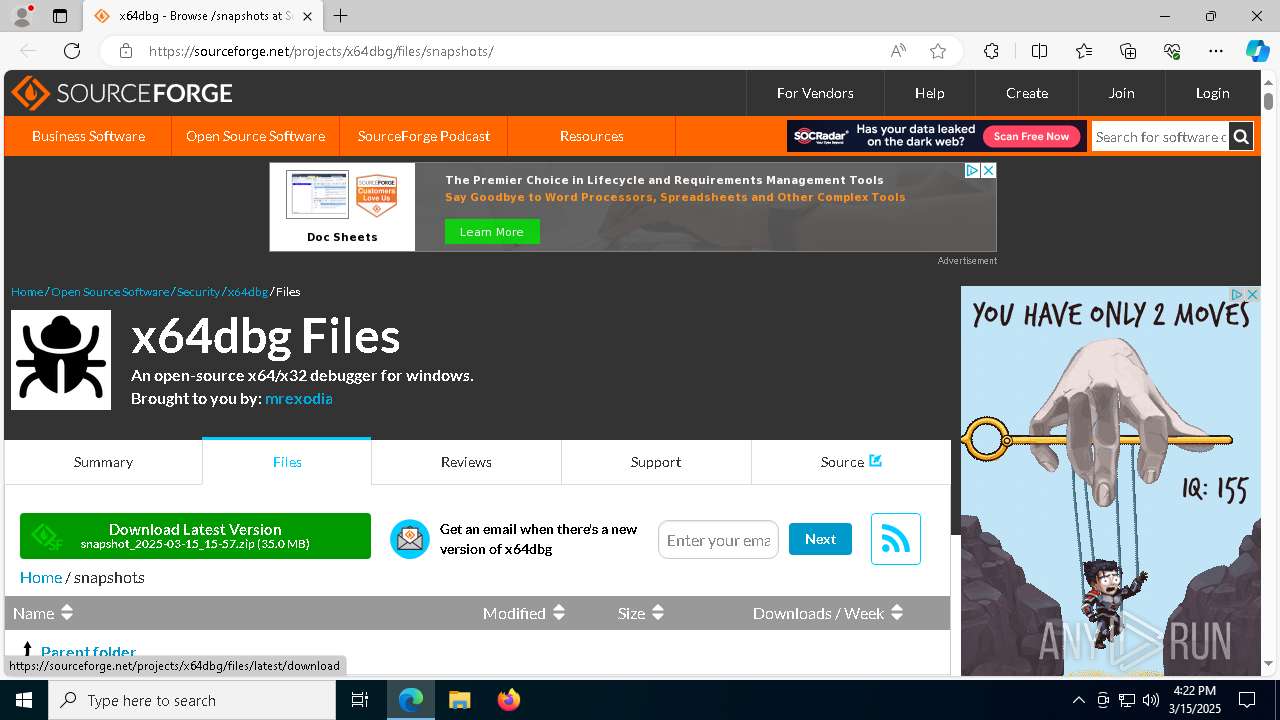Open Help in header
The image size is (1280, 720).
coord(929,93)
